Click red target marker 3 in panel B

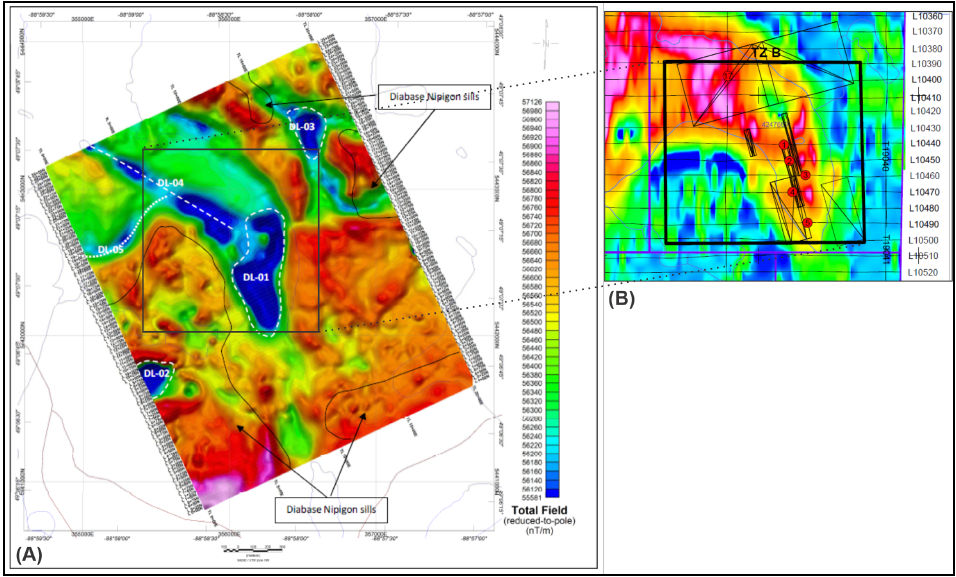[805, 175]
